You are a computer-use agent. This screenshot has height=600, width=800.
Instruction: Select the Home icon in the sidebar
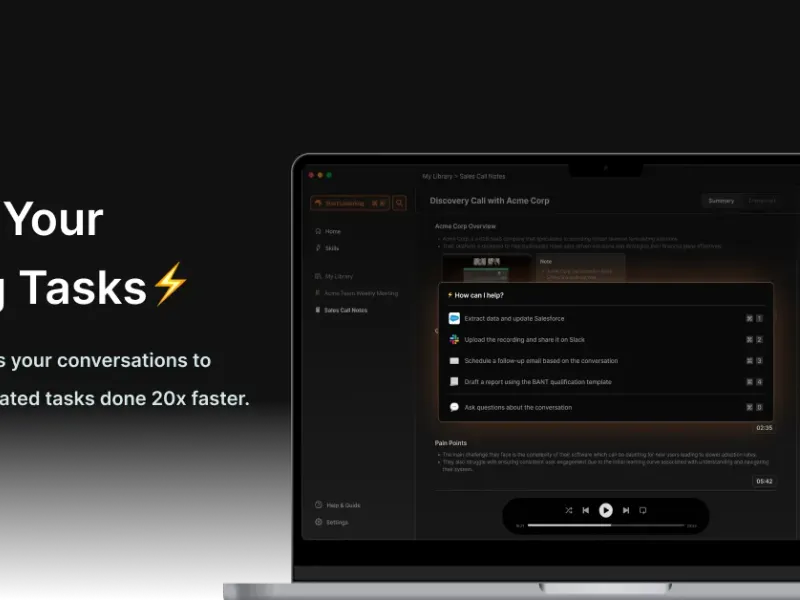coord(318,231)
